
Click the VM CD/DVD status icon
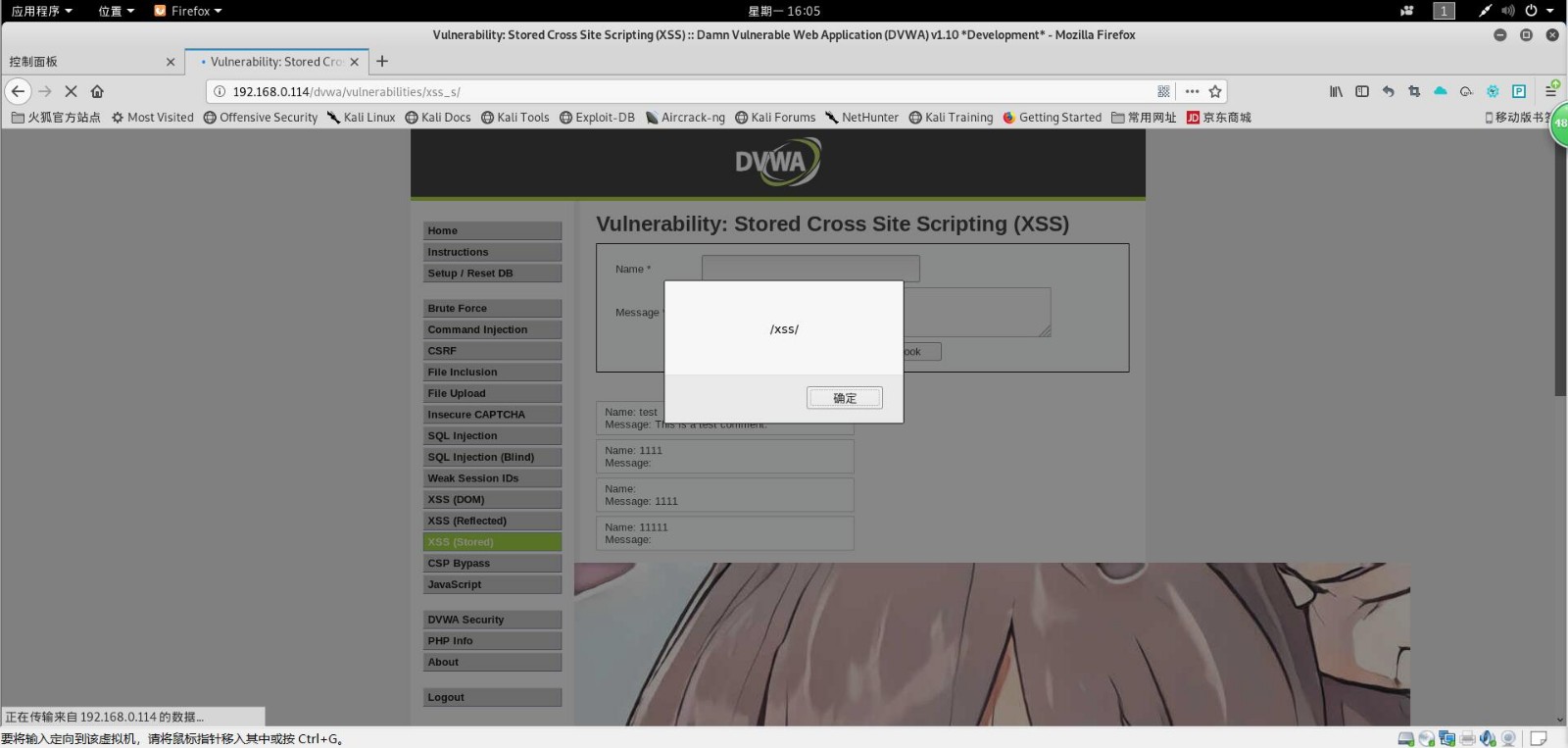tap(1427, 738)
